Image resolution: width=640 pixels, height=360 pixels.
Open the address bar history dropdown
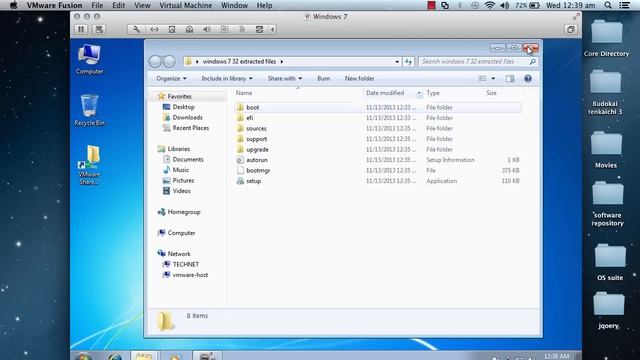click(x=397, y=62)
